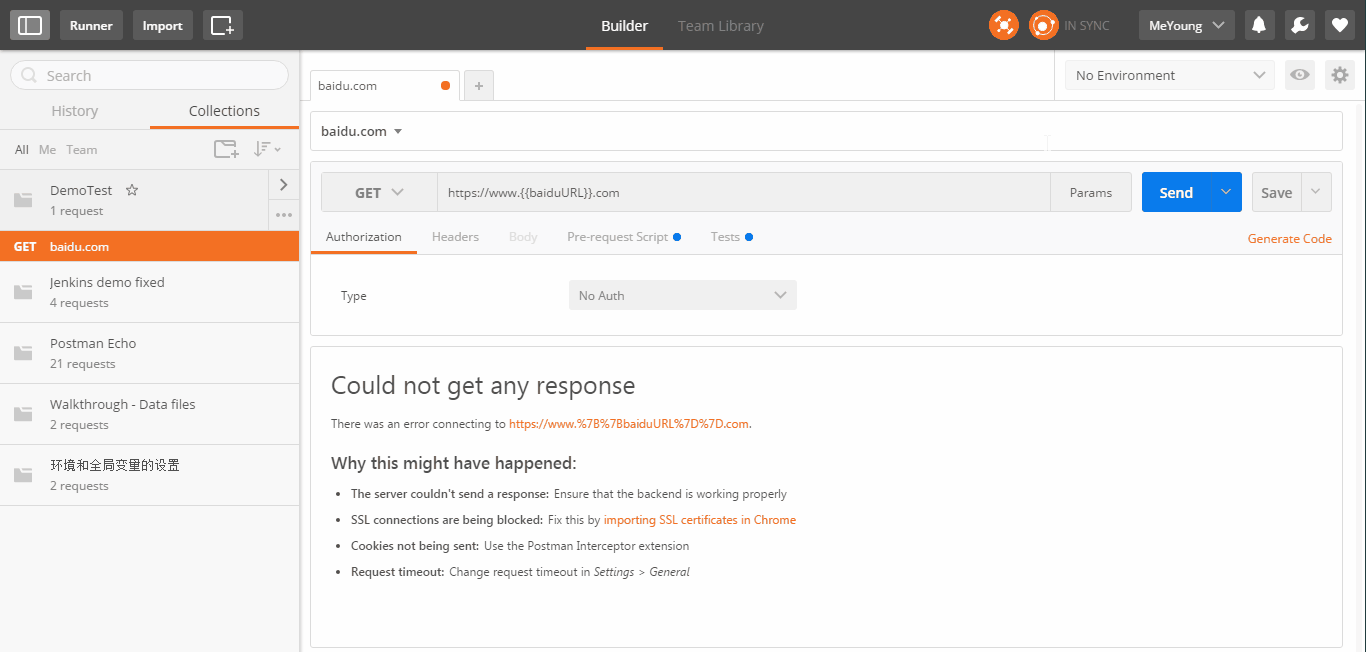Open the Tests tab
The width and height of the screenshot is (1366, 652).
[x=725, y=237]
